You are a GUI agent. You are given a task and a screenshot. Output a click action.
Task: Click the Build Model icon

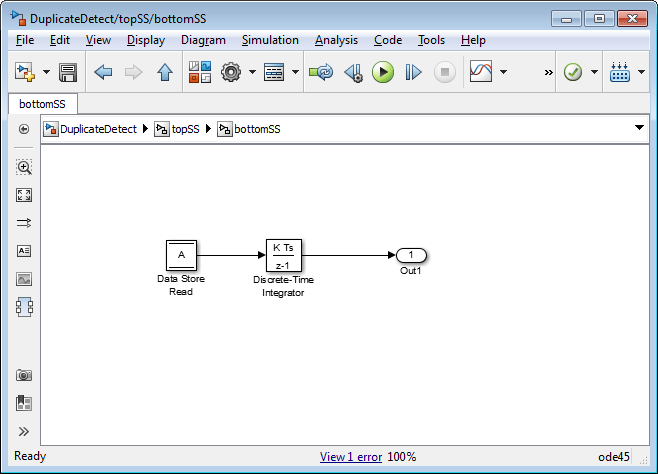pos(620,72)
